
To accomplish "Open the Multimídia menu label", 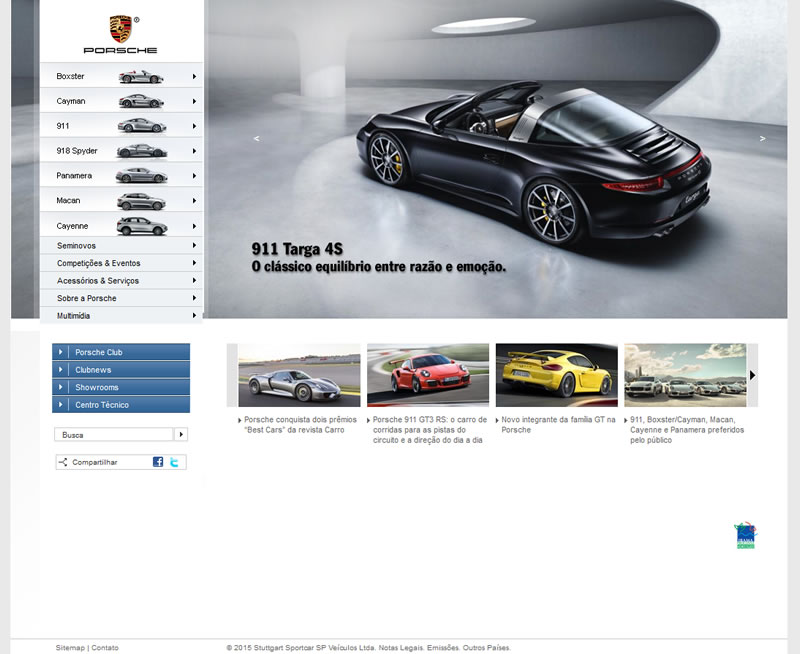I will pyautogui.click(x=73, y=316).
